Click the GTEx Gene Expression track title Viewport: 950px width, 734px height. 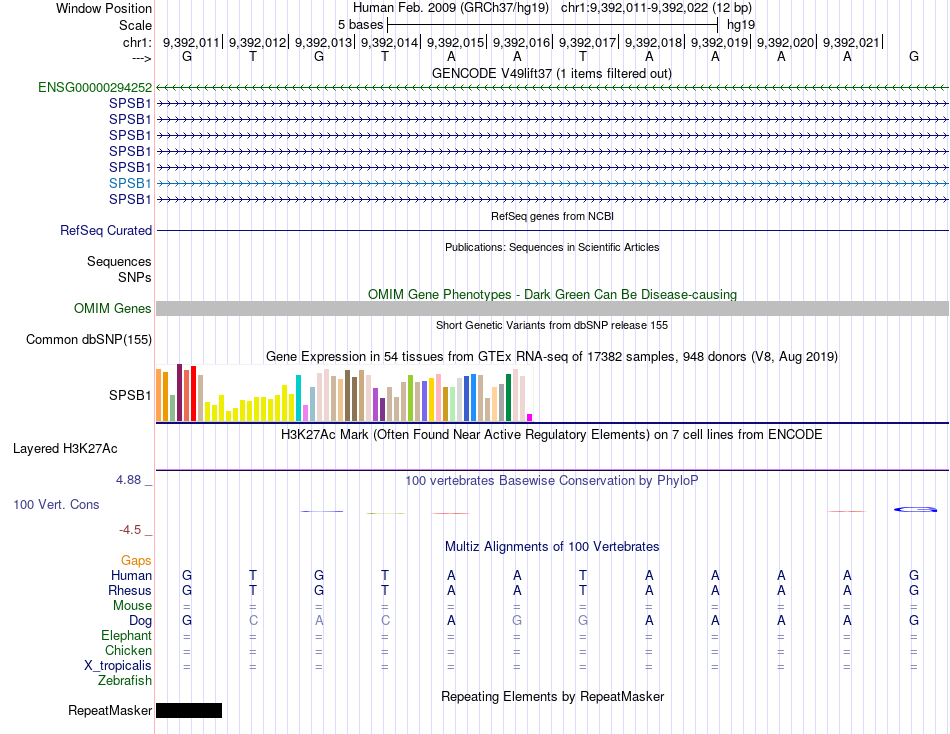coord(551,356)
